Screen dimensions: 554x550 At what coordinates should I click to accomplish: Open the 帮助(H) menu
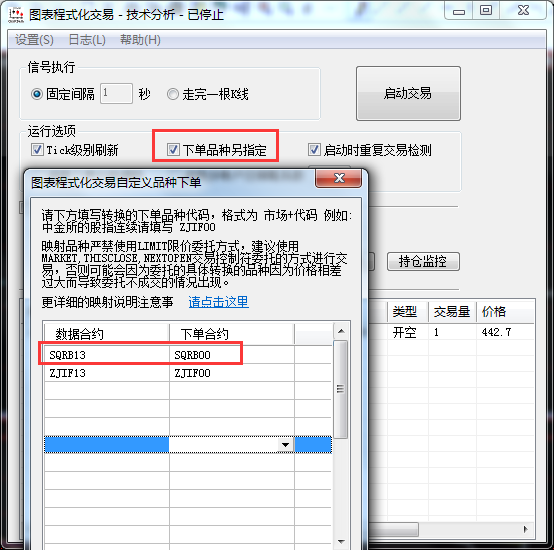coord(140,40)
